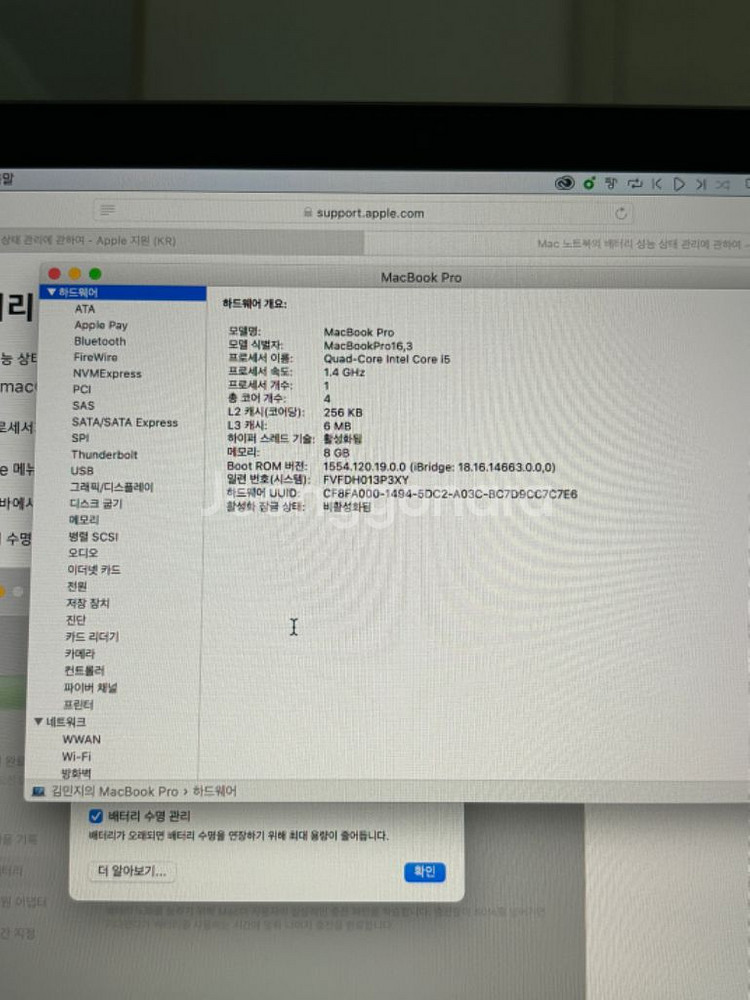Select 전원 in the sidebar
The image size is (750, 1000).
pos(77,586)
